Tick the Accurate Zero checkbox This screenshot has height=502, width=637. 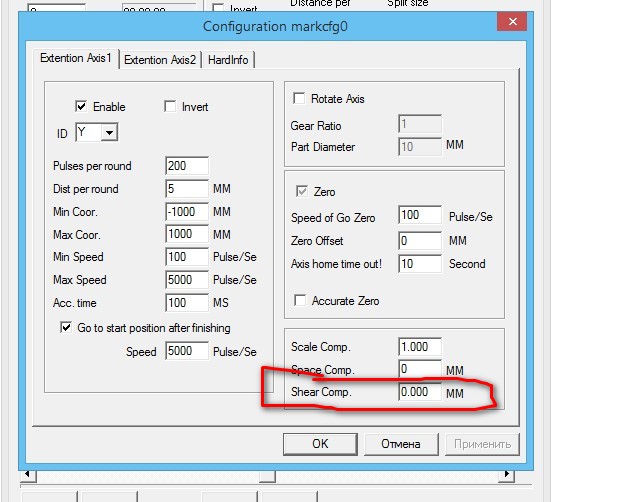(299, 301)
